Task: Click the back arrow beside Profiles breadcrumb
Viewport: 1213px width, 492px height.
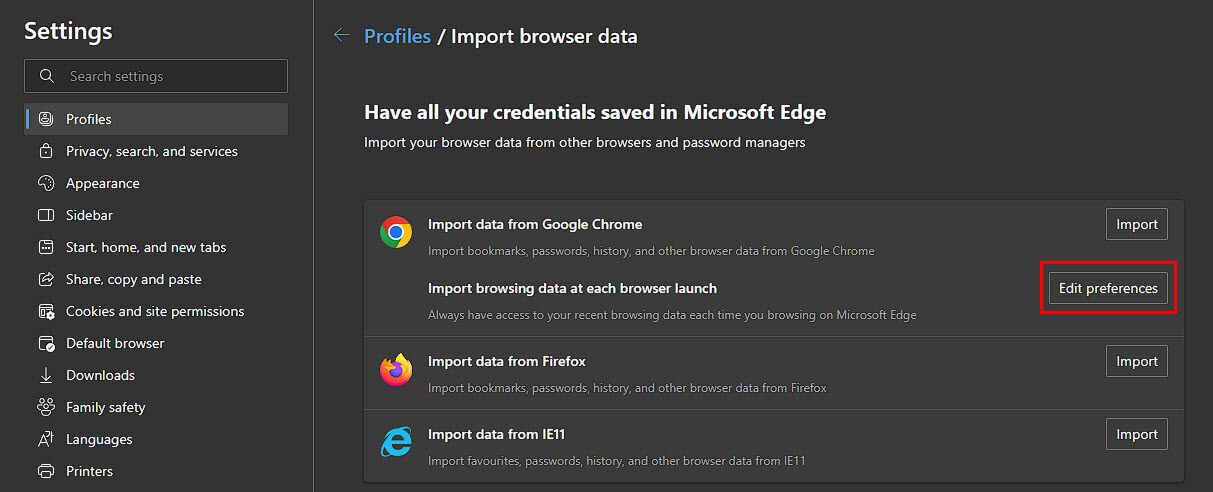Action: [342, 36]
